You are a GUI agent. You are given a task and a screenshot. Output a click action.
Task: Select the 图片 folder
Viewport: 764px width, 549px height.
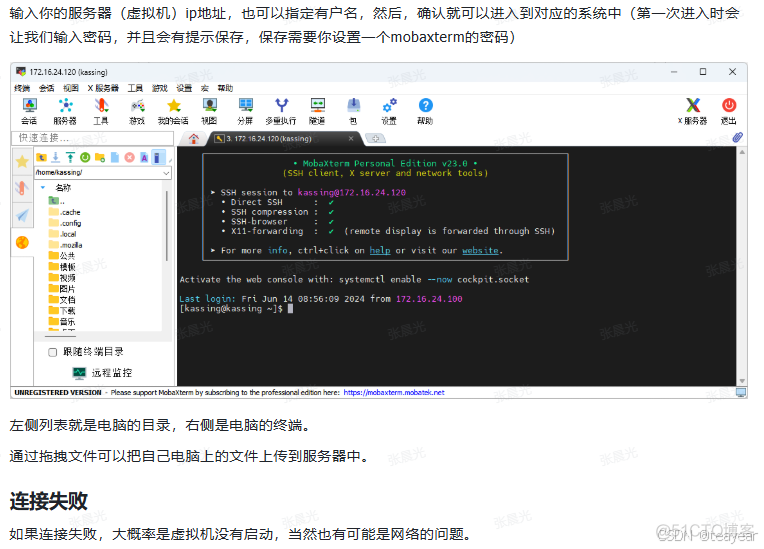point(62,289)
